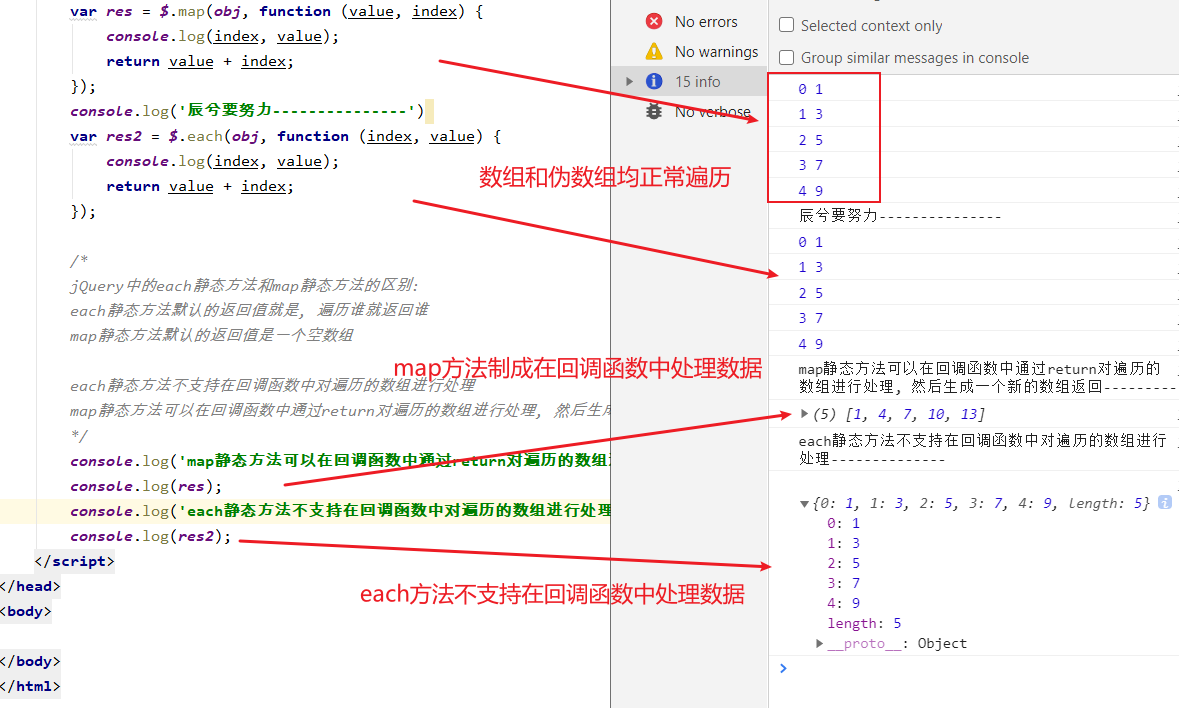This screenshot has width=1179, height=708.
Task: Click the '0: 1' property in object
Action: [843, 523]
